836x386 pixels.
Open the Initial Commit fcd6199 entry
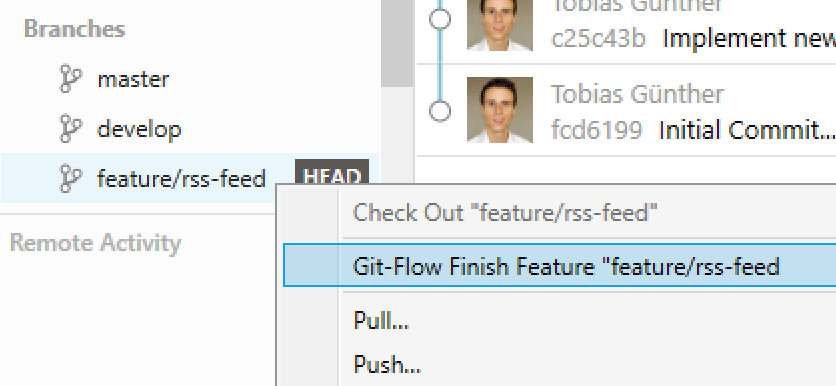(x=626, y=111)
